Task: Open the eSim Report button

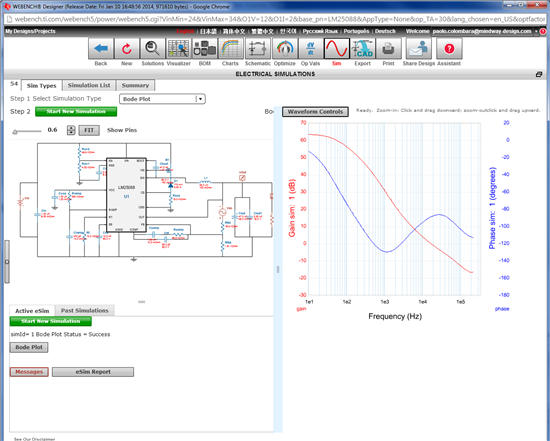Action: point(93,372)
